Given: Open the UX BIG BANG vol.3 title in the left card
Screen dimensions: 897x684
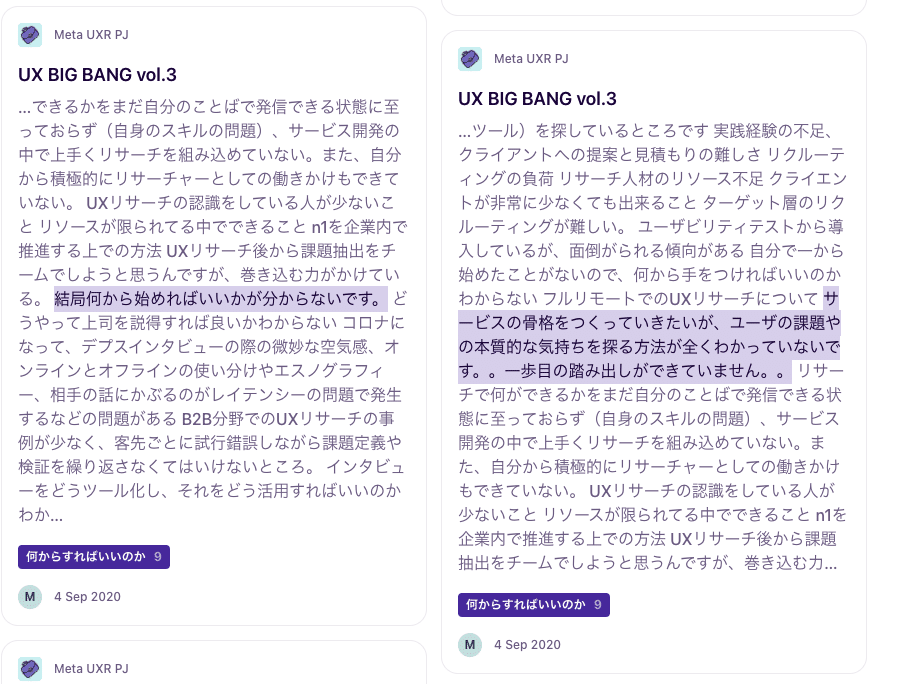Looking at the screenshot, I should 97,75.
